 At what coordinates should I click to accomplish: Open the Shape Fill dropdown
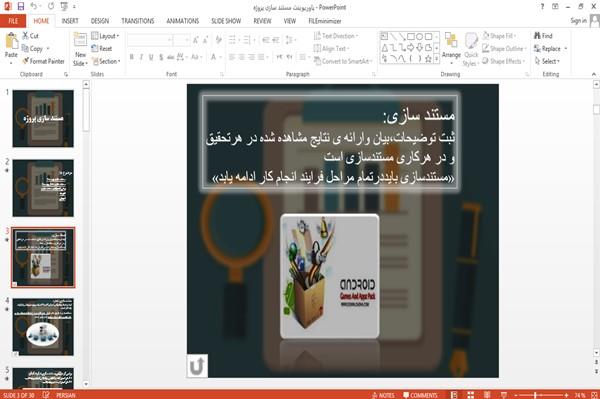pyautogui.click(x=499, y=36)
